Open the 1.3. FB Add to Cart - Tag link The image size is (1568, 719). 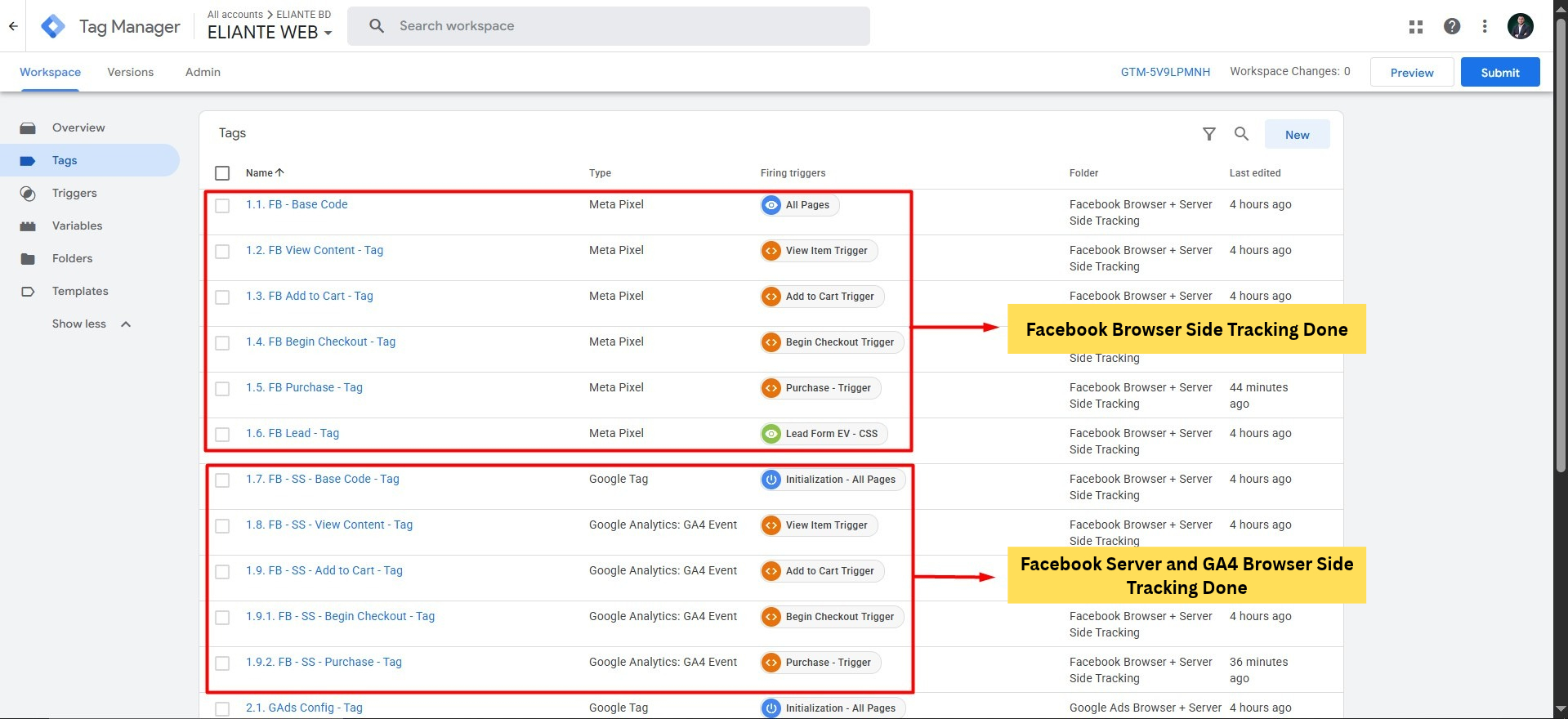coord(309,296)
